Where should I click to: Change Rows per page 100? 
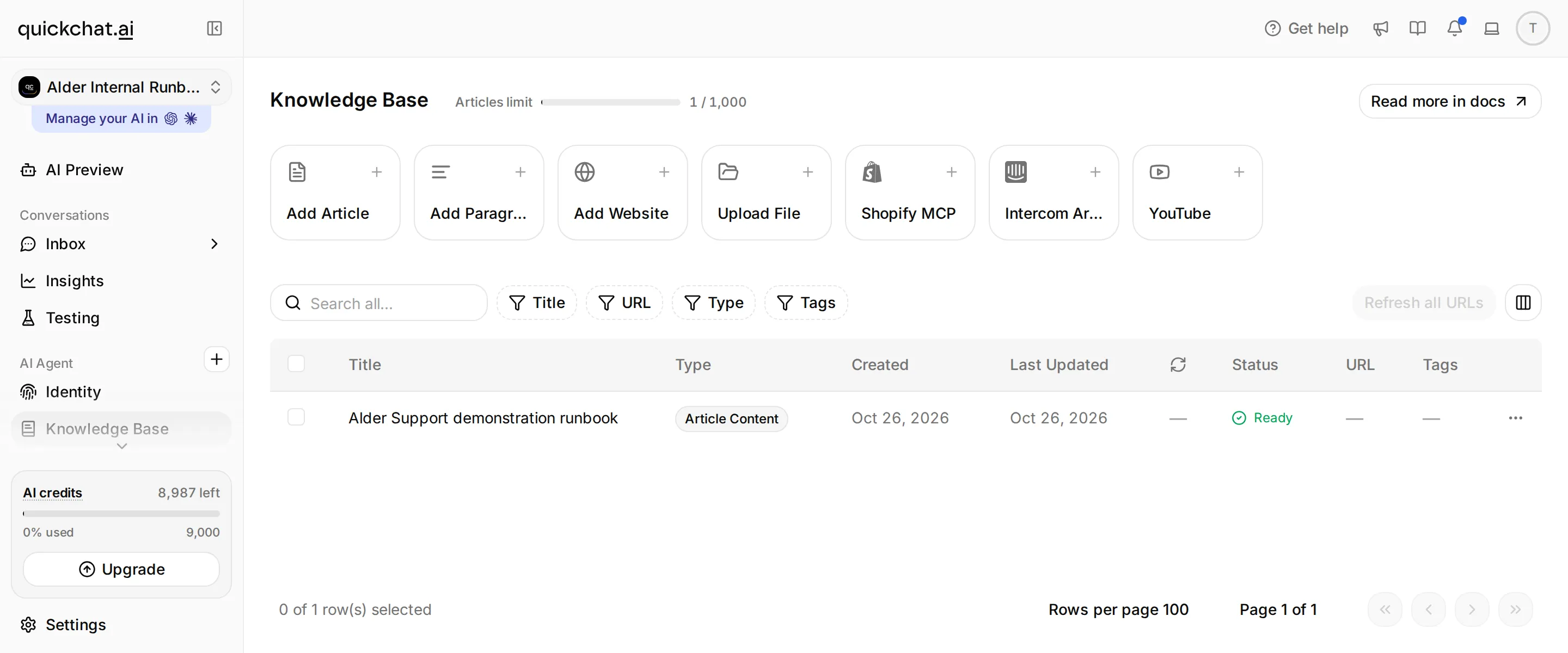click(x=1118, y=609)
